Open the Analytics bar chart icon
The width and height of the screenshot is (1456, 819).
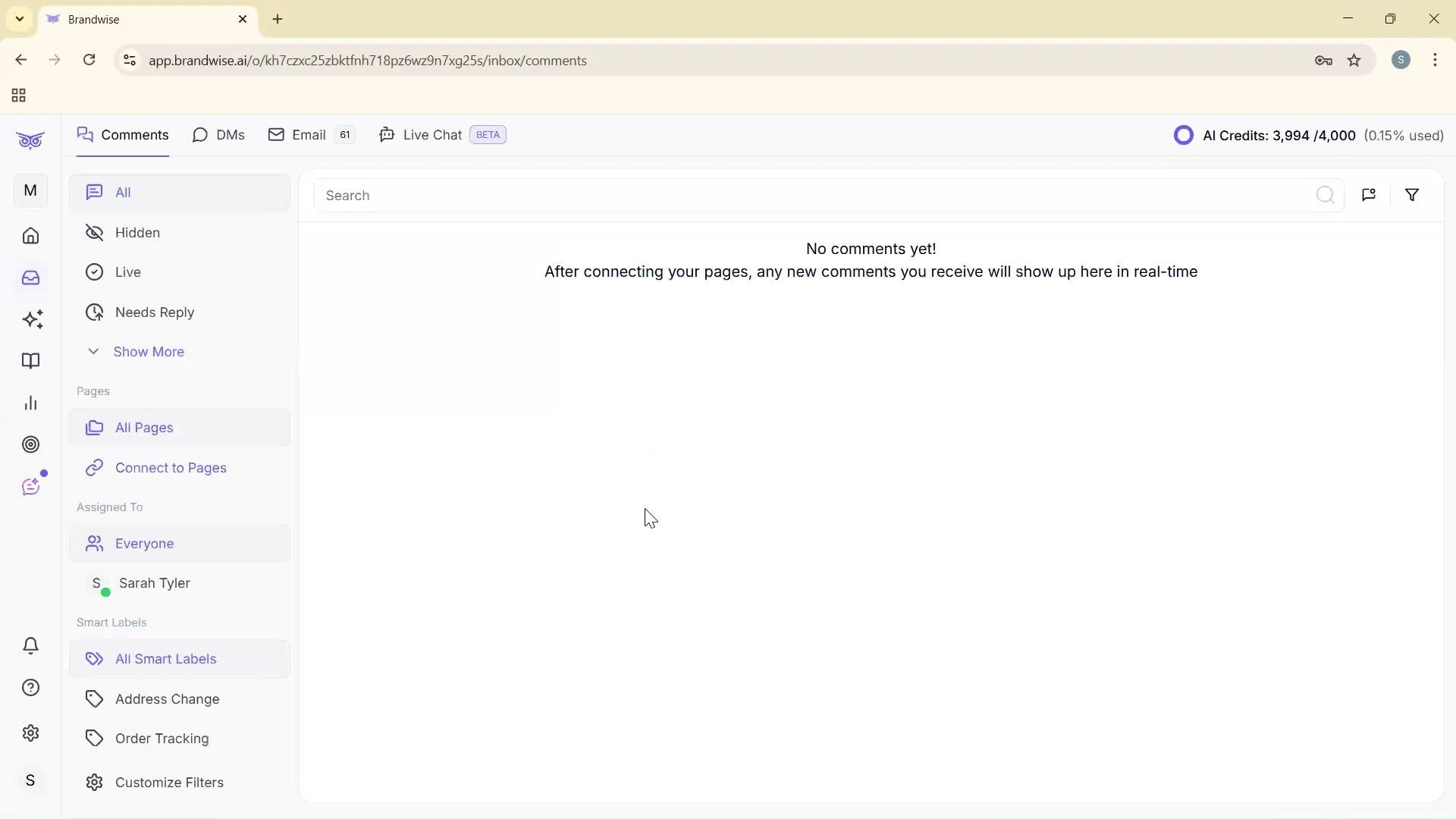pos(30,403)
